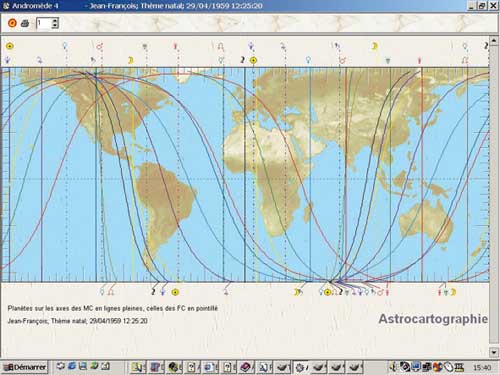This screenshot has height=375, width=500.
Task: Click the orange chart wheel toolbar icon
Action: tap(12, 23)
